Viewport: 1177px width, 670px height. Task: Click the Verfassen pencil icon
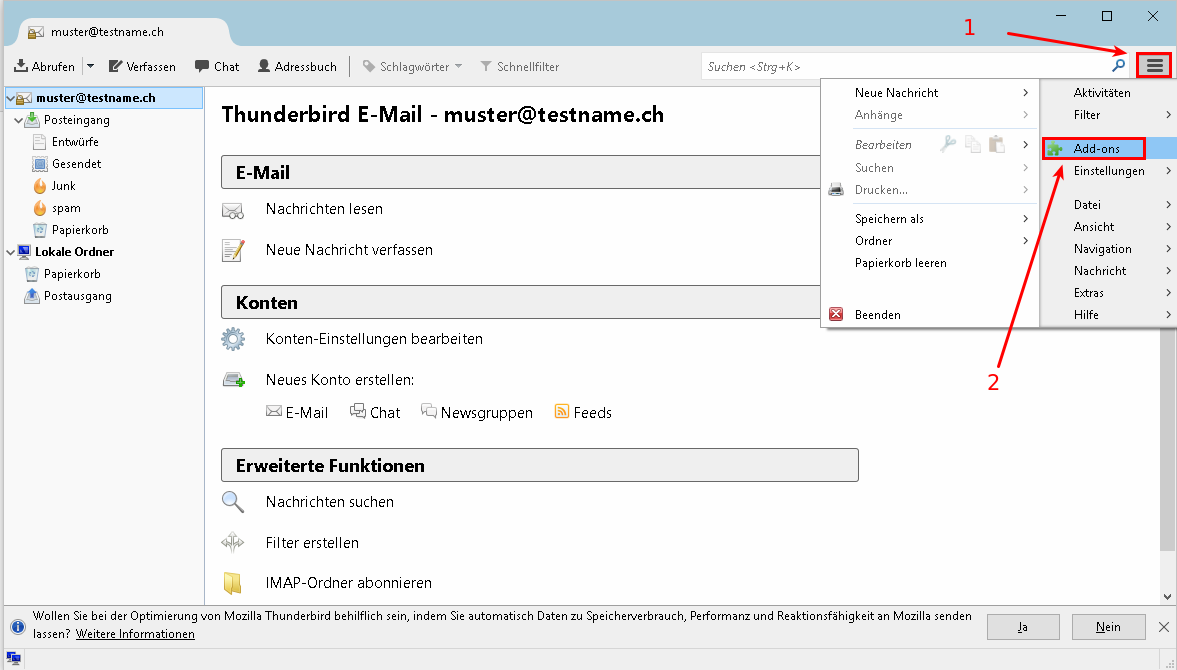pos(116,66)
